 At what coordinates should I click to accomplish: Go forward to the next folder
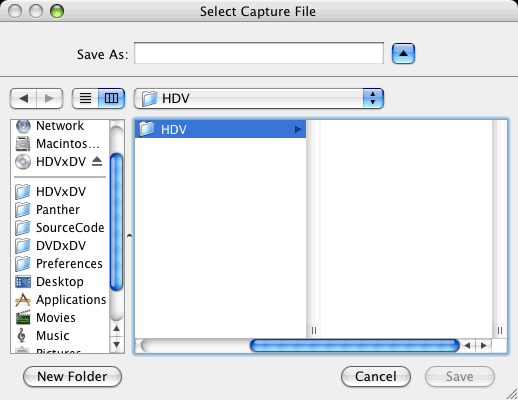pos(49,98)
